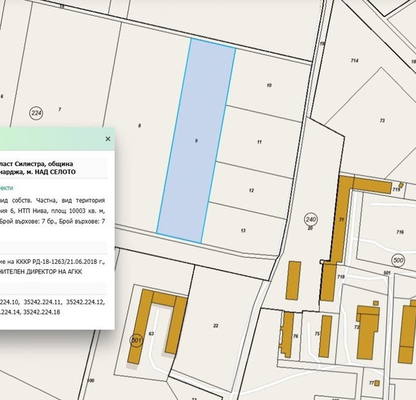Close the parcel info popup
The image size is (416, 400).
[x=108, y=139]
